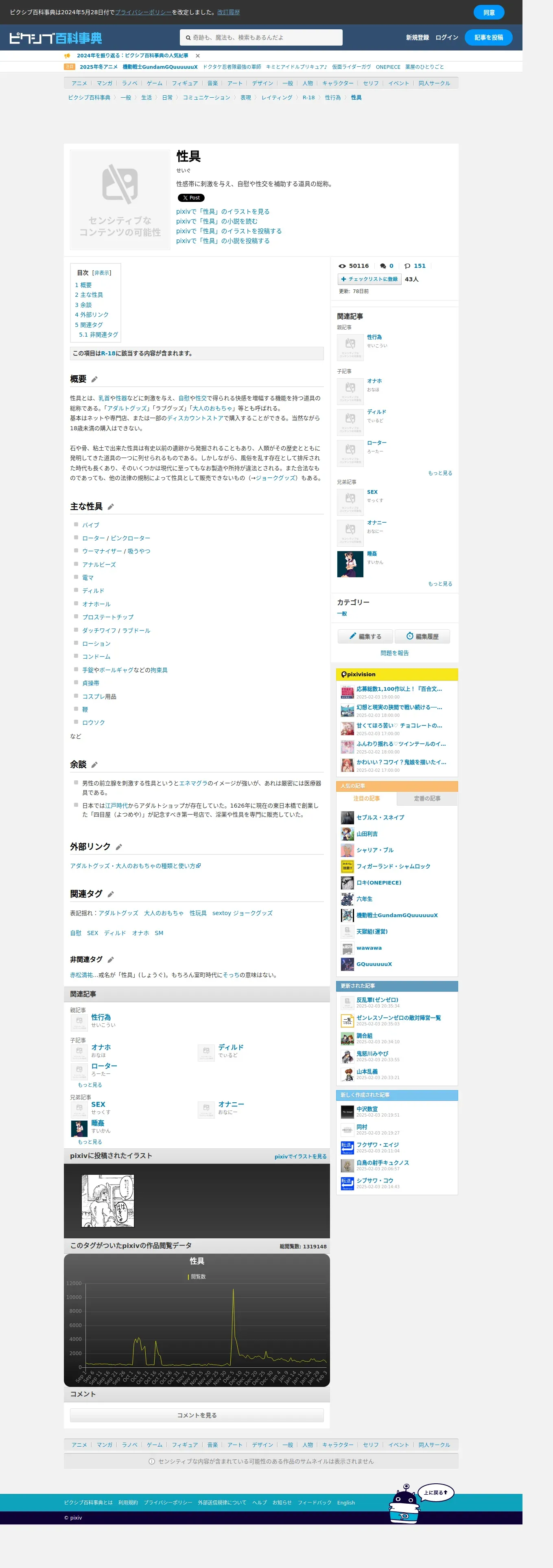Click the pencil edit icon next to 関連タグ heading
Viewport: 553px width, 1568px height.
111,894
